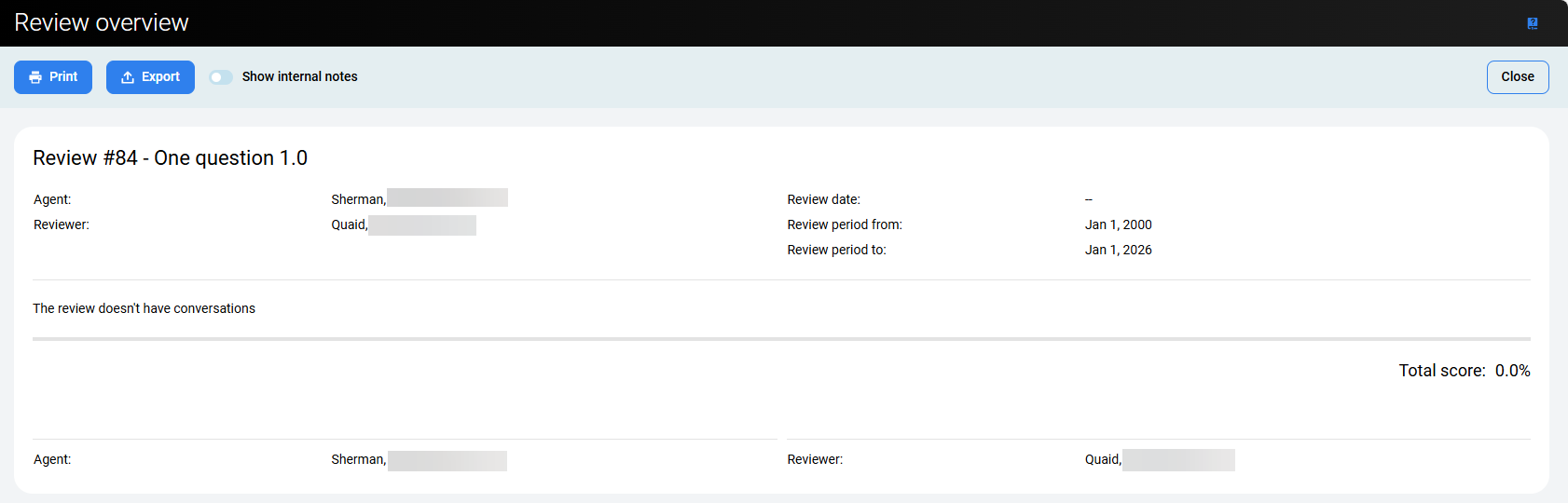The width and height of the screenshot is (1568, 503).
Task: Click the thick grey divider bar above Total score
Action: pyautogui.click(x=781, y=339)
